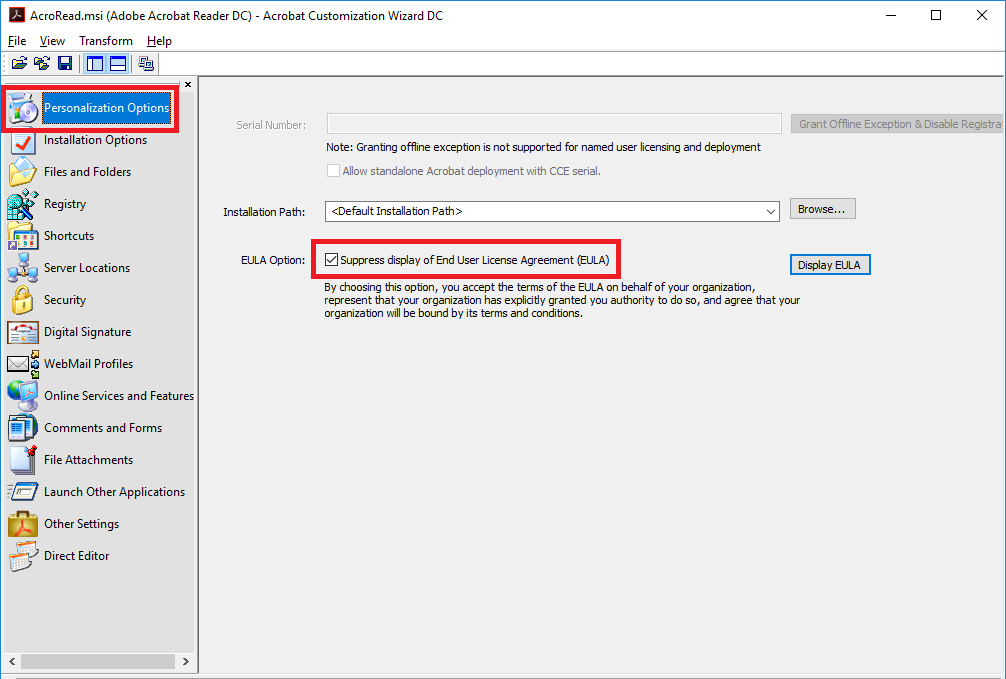Image resolution: width=1006 pixels, height=679 pixels.
Task: Click the Browse... button
Action: tap(822, 209)
